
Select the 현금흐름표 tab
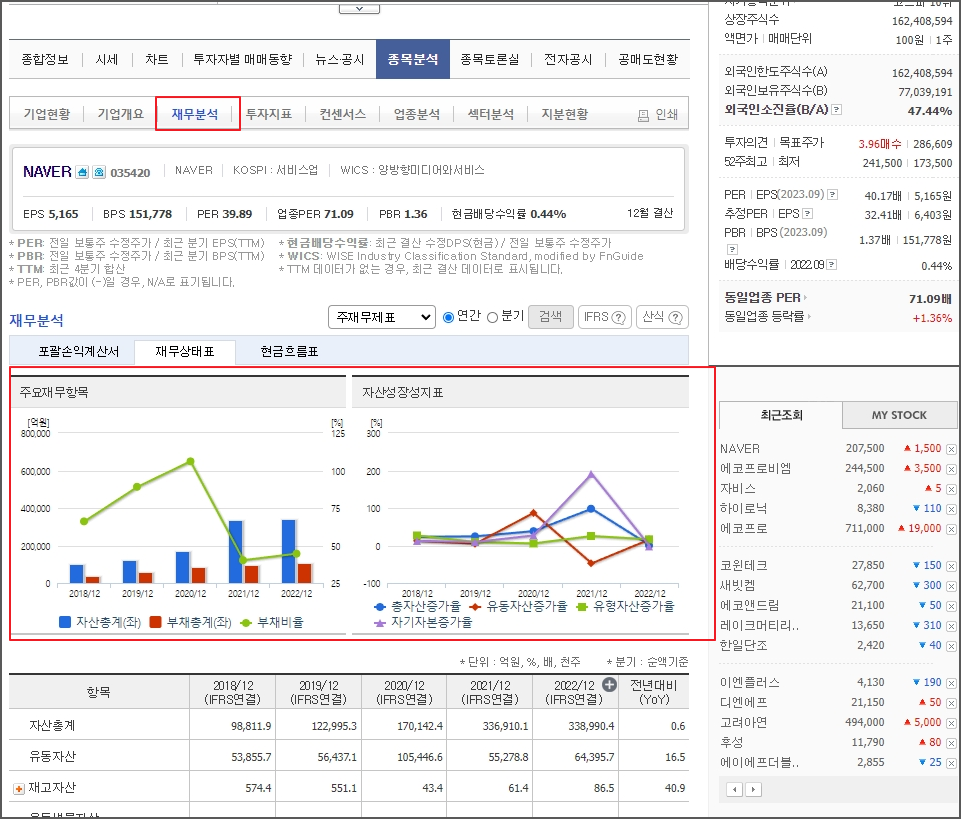pos(289,352)
